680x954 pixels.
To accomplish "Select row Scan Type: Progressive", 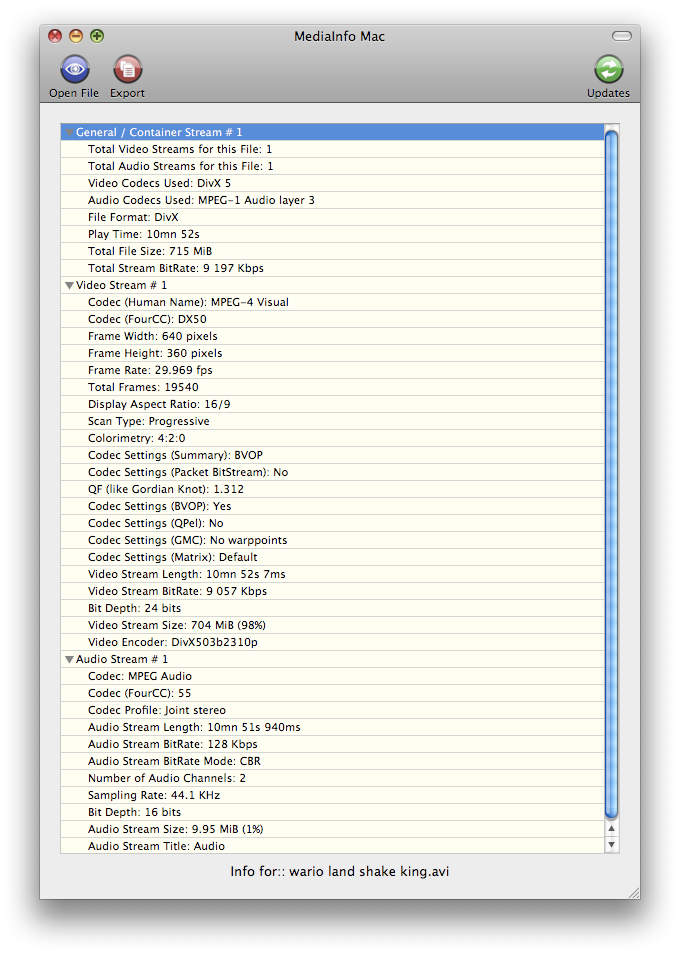I will pos(332,422).
